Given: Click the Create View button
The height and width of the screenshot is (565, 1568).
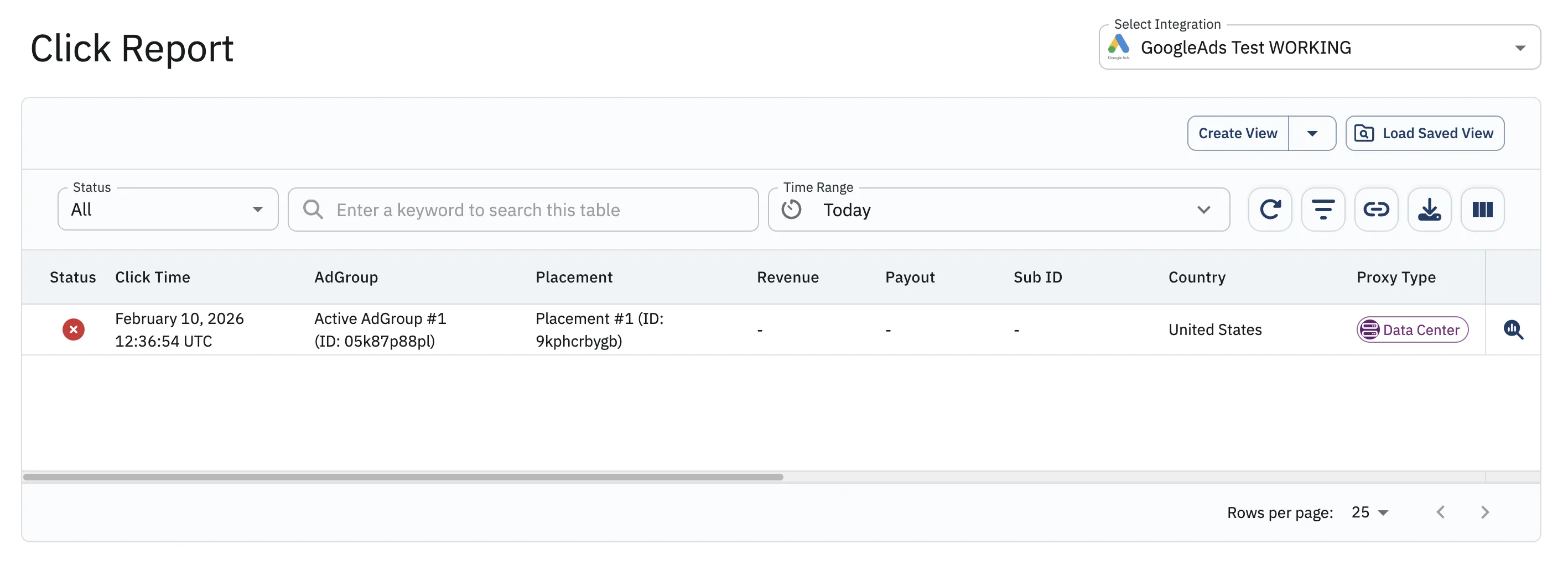Looking at the screenshot, I should pos(1238,133).
